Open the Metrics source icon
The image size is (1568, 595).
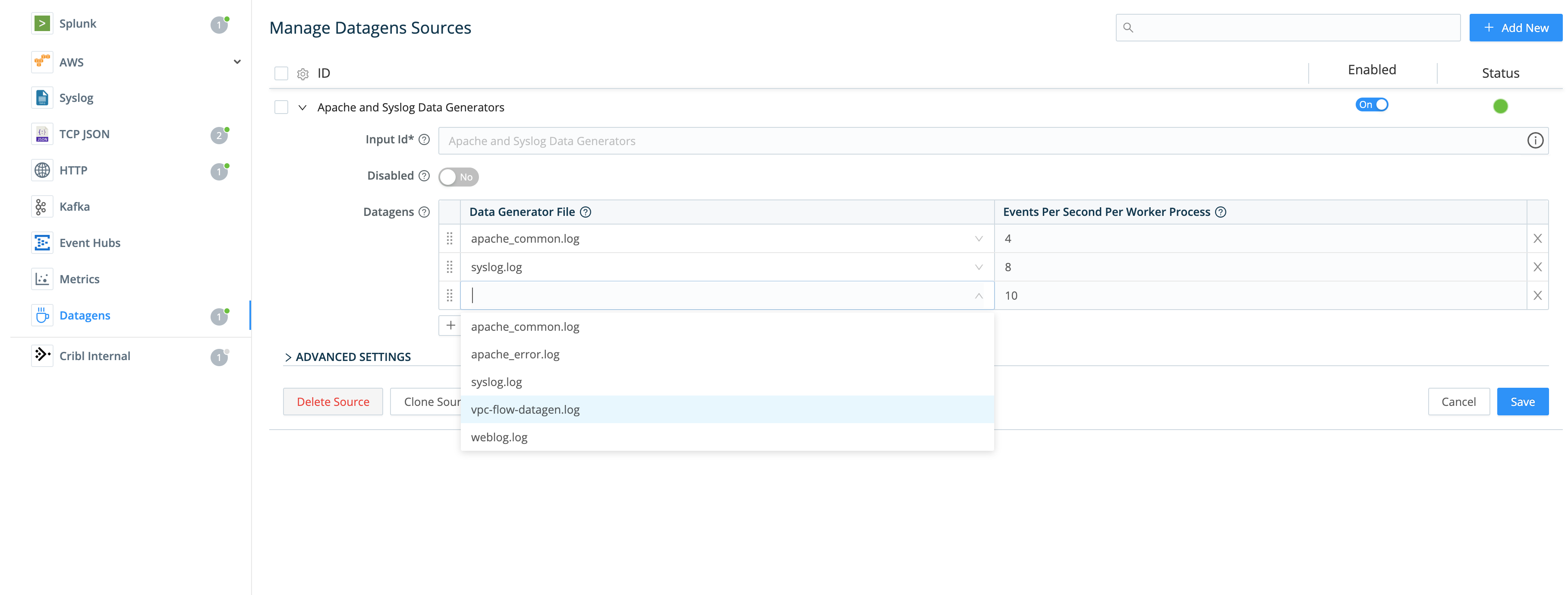pos(41,279)
